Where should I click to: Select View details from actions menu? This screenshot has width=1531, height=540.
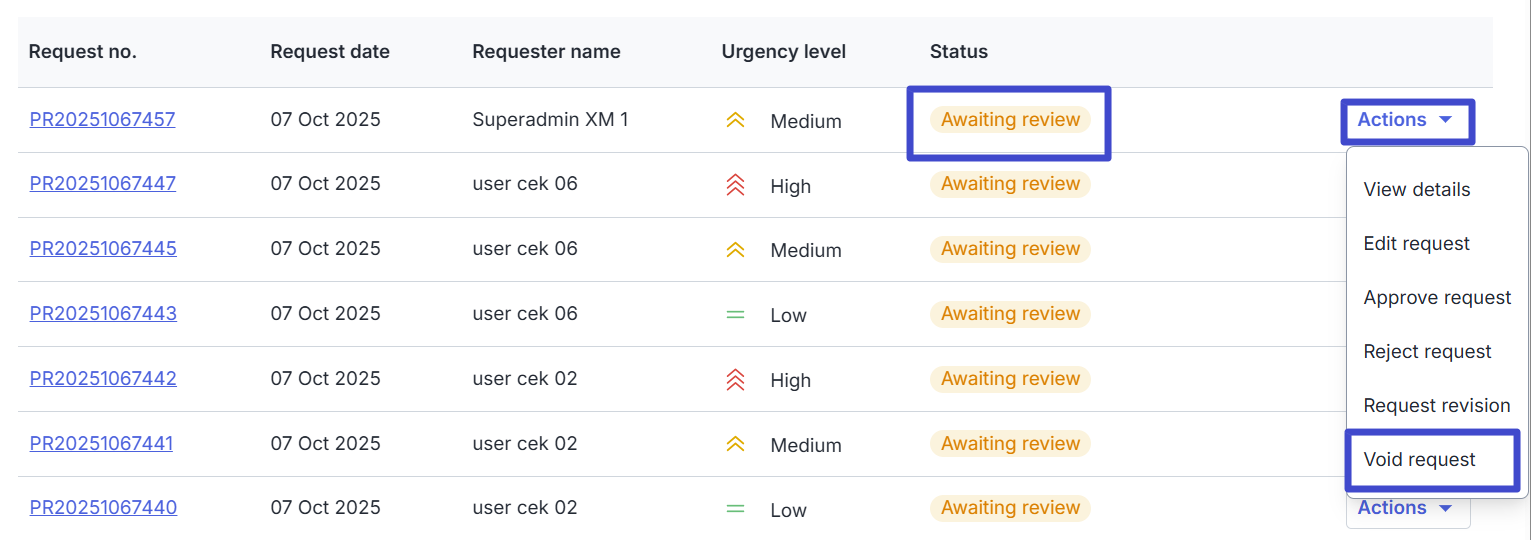tap(1417, 189)
